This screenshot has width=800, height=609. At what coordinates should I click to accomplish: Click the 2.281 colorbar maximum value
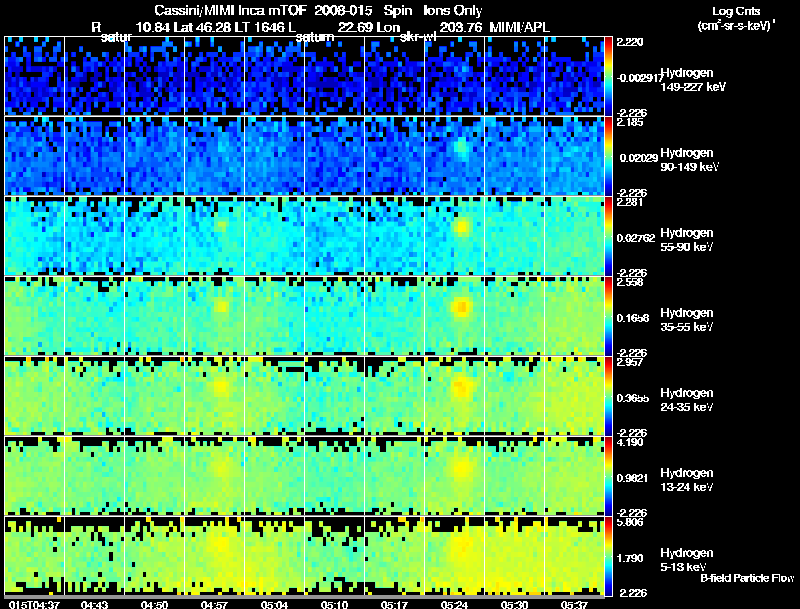click(631, 202)
